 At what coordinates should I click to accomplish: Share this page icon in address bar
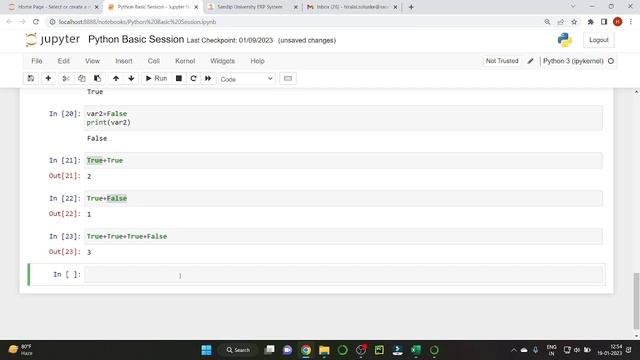[x=560, y=22]
